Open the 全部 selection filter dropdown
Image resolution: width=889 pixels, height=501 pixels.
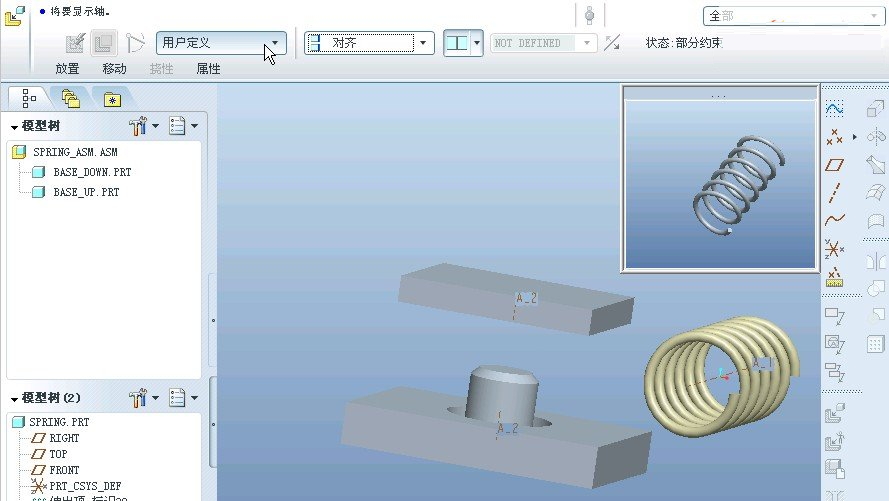793,16
